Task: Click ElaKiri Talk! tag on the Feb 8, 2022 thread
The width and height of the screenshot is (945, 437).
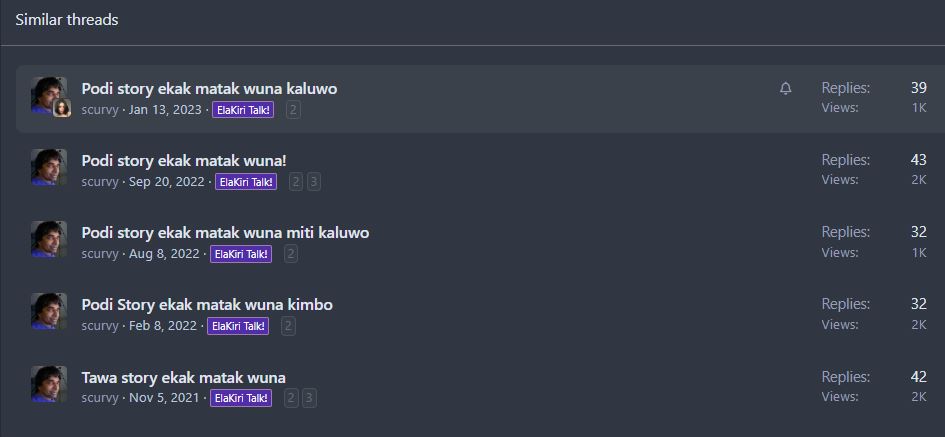Action: pos(238,326)
